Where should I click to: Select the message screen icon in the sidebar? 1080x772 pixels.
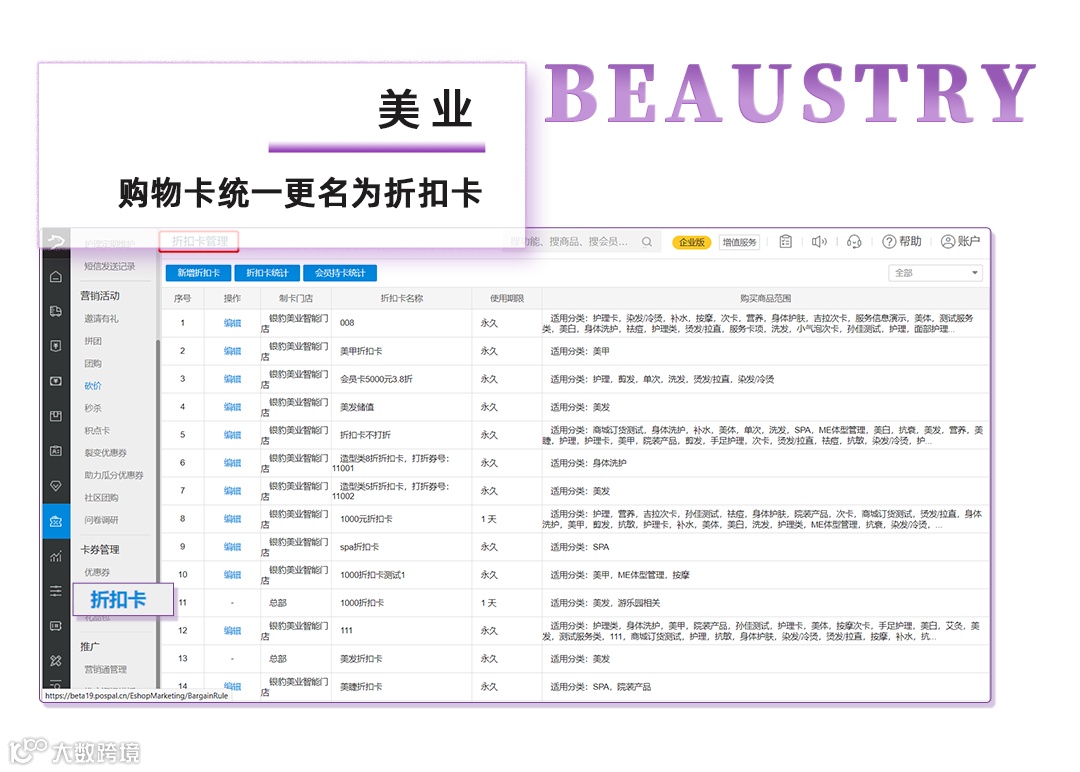[x=56, y=626]
